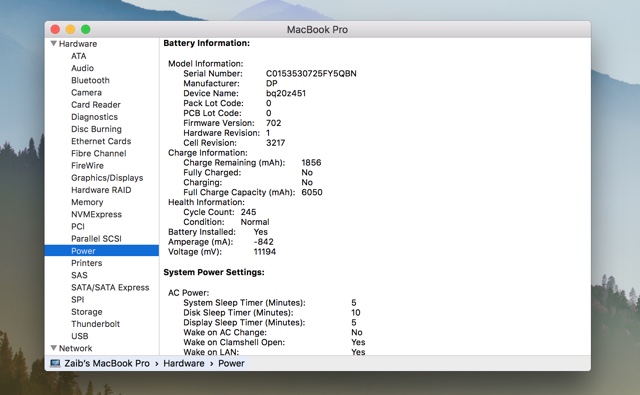Click Hardware in the path bar

point(184,363)
